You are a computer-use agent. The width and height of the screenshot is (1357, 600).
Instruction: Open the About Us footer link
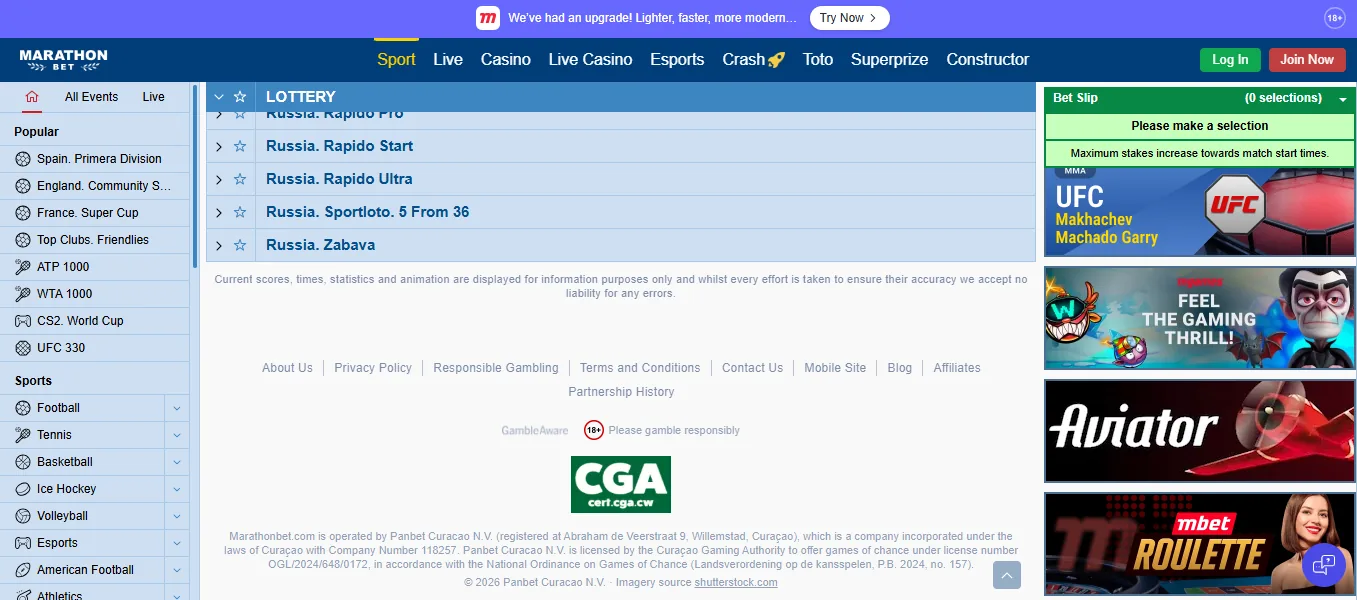pos(287,368)
